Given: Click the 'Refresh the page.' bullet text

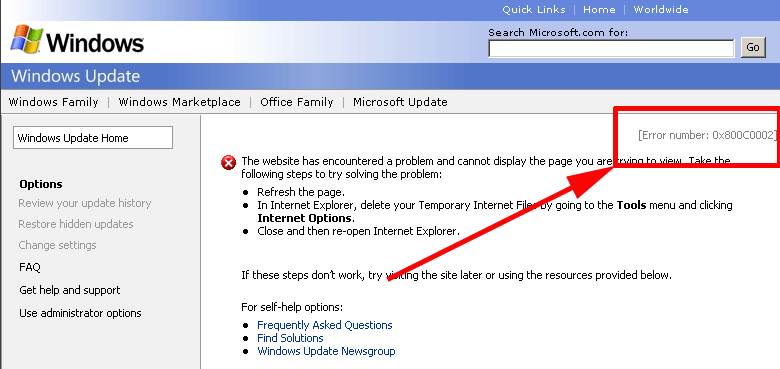Looking at the screenshot, I should click(301, 192).
